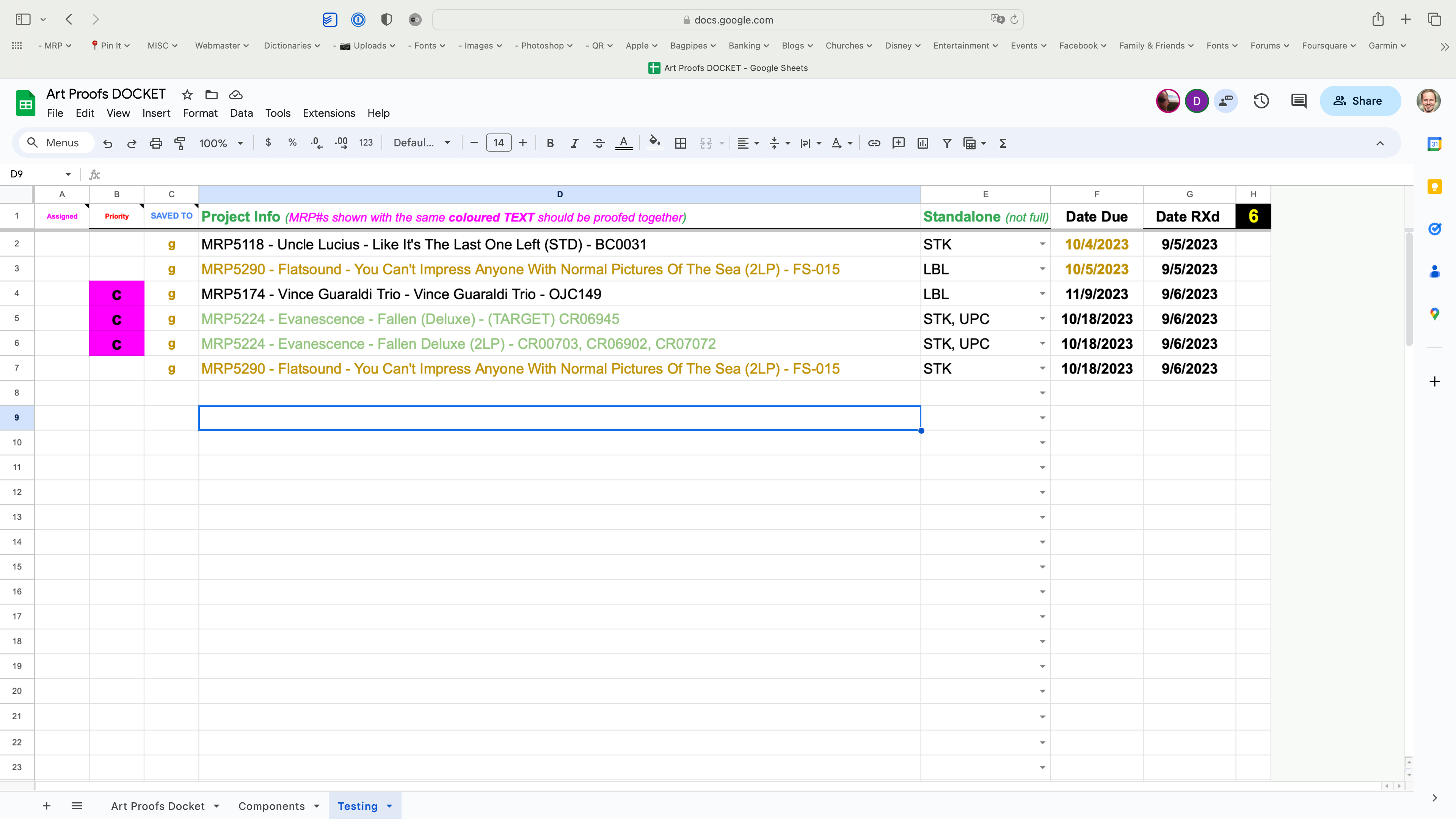The height and width of the screenshot is (819, 1456).
Task: Open the zoom 100% dropdown
Action: [221, 143]
